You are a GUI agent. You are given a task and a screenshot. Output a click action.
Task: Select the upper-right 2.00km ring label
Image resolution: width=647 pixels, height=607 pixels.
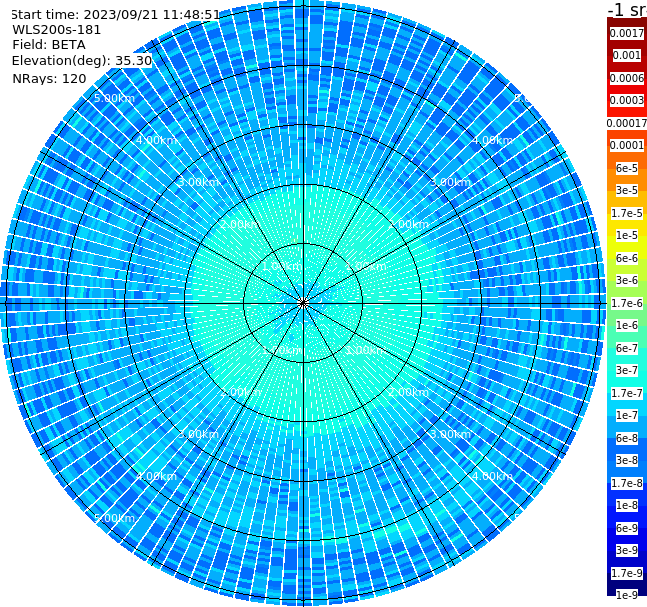coord(409,224)
